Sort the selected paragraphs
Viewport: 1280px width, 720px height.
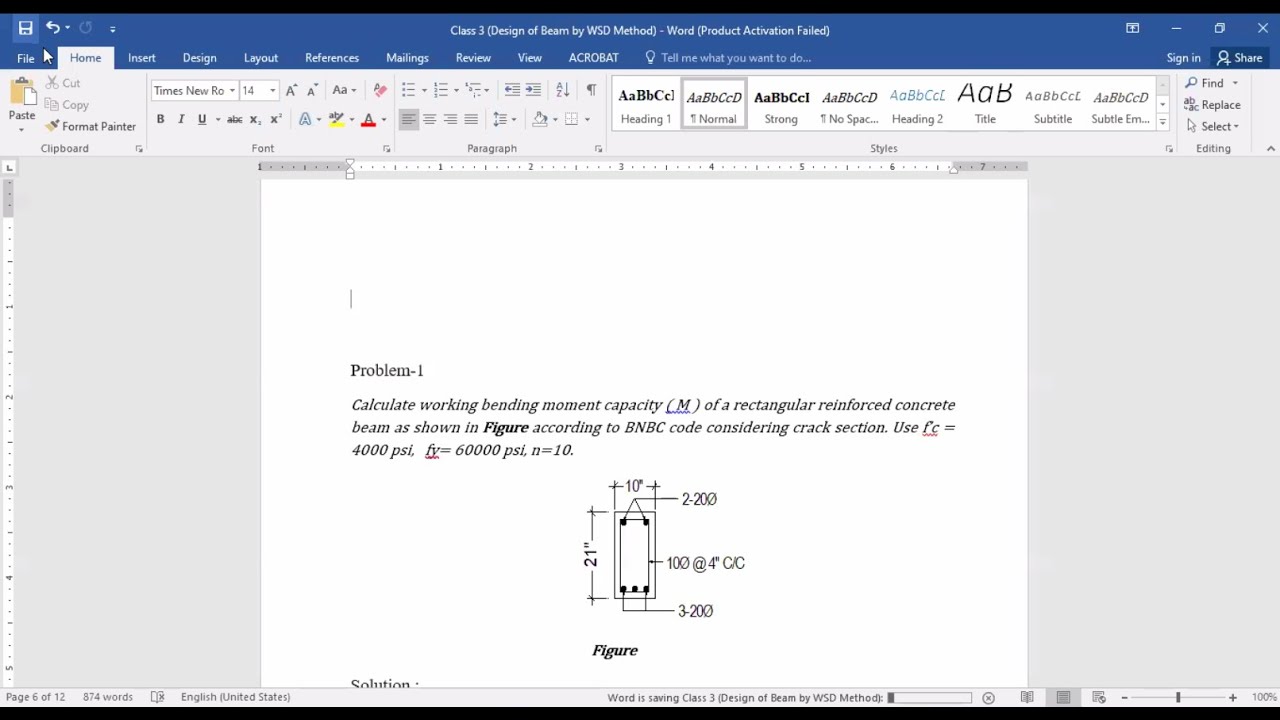pyautogui.click(x=562, y=90)
